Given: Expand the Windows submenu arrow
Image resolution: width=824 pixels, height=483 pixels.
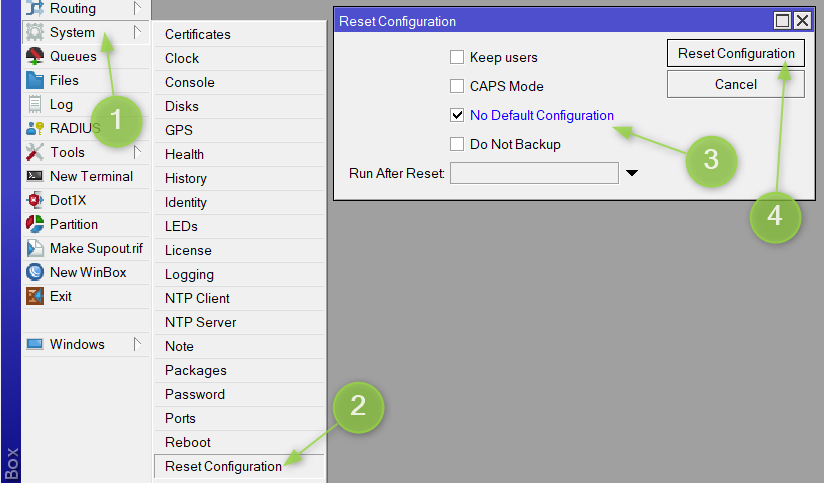Looking at the screenshot, I should coord(137,344).
